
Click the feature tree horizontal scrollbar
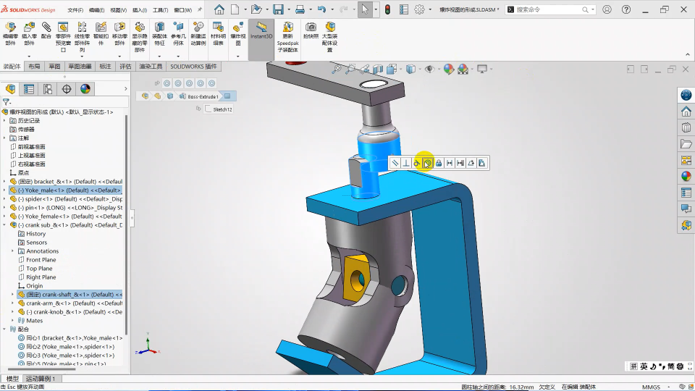coord(41,369)
